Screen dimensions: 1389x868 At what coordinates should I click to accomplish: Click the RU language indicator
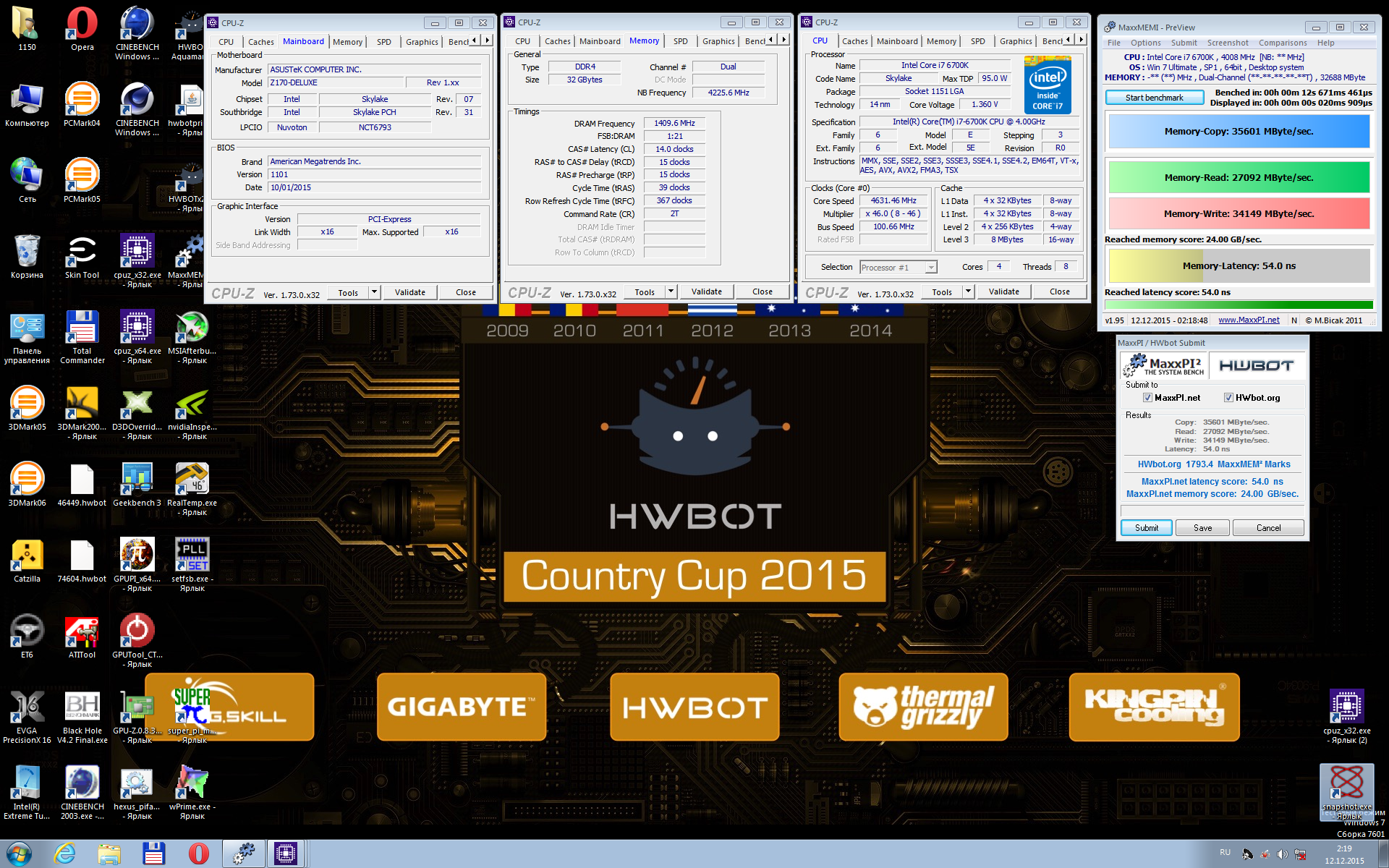[1225, 852]
